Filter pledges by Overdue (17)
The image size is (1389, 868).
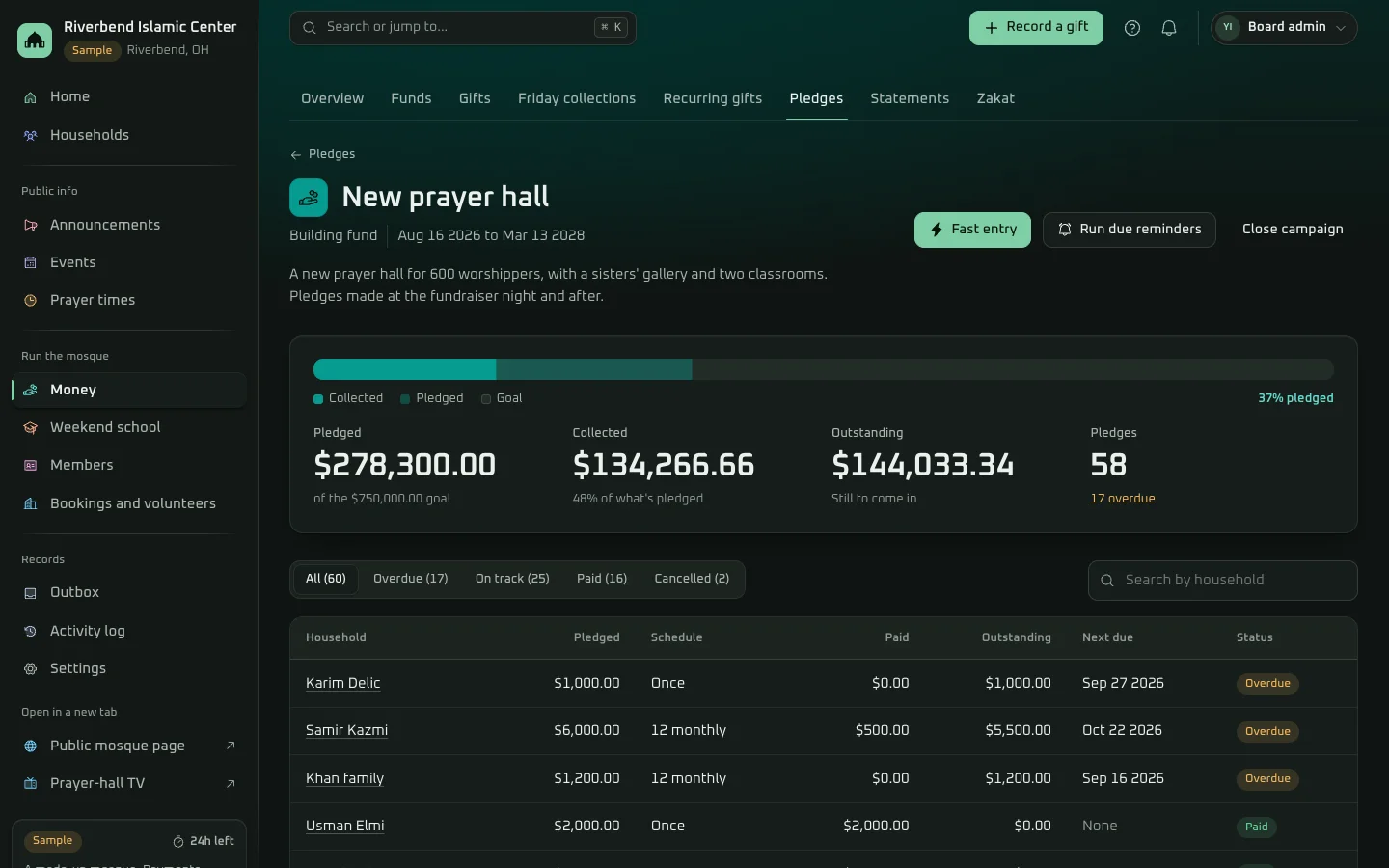(x=411, y=579)
